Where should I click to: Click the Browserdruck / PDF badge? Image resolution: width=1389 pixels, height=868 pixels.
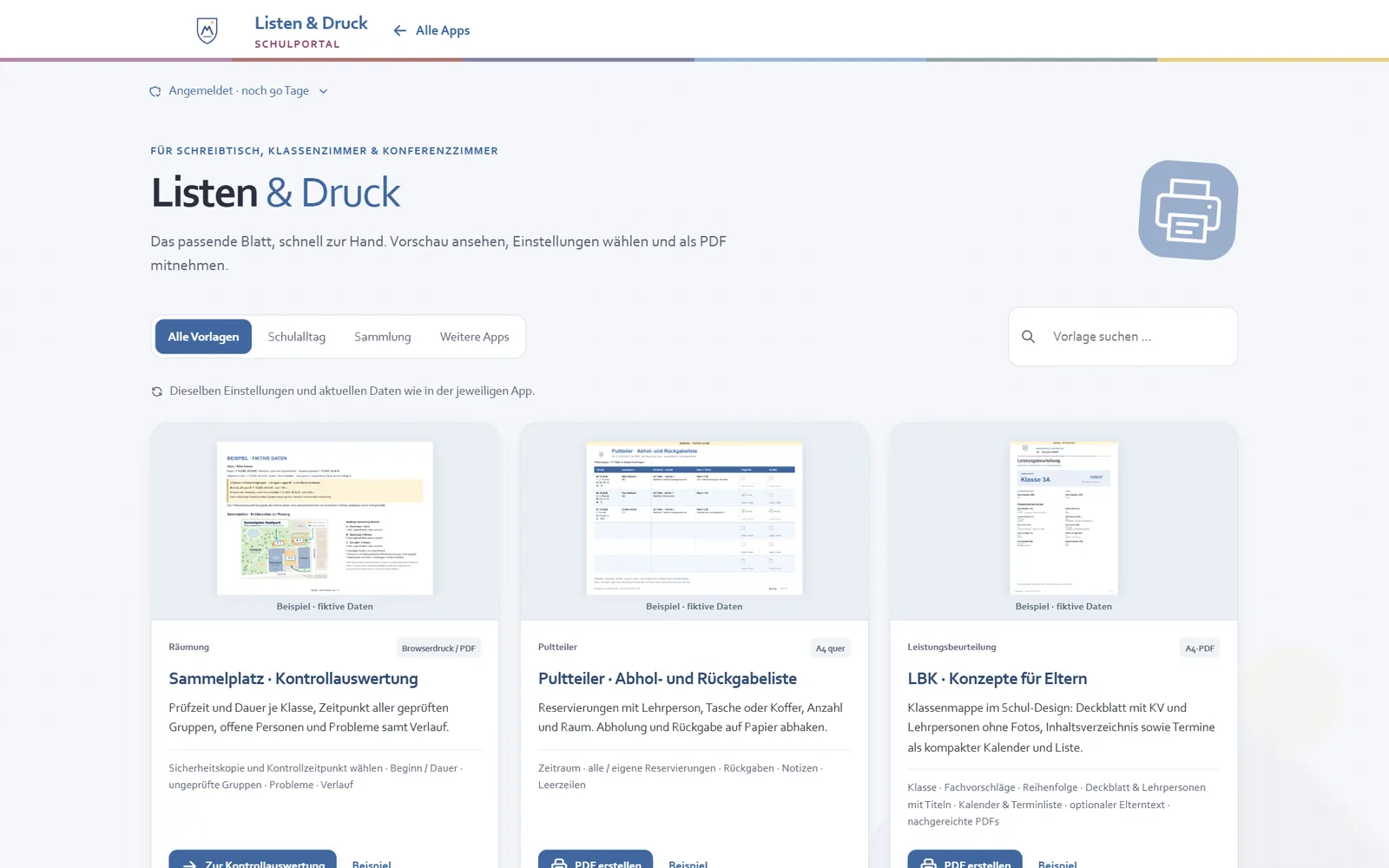click(438, 648)
